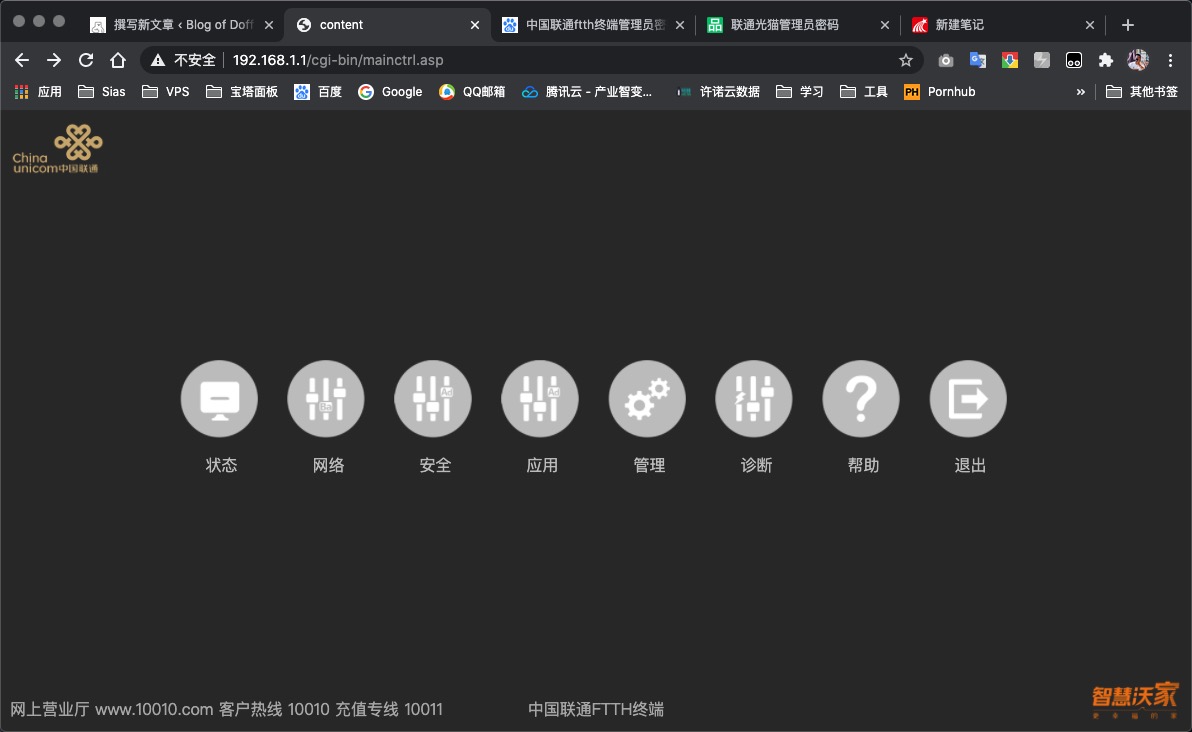Click the China Unicom logo
Viewport: 1192px width, 732px height.
click(x=57, y=149)
